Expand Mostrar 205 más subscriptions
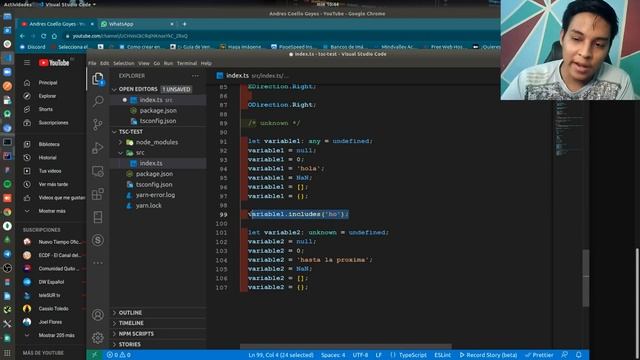Image resolution: width=640 pixels, height=360 pixels. coord(56,335)
